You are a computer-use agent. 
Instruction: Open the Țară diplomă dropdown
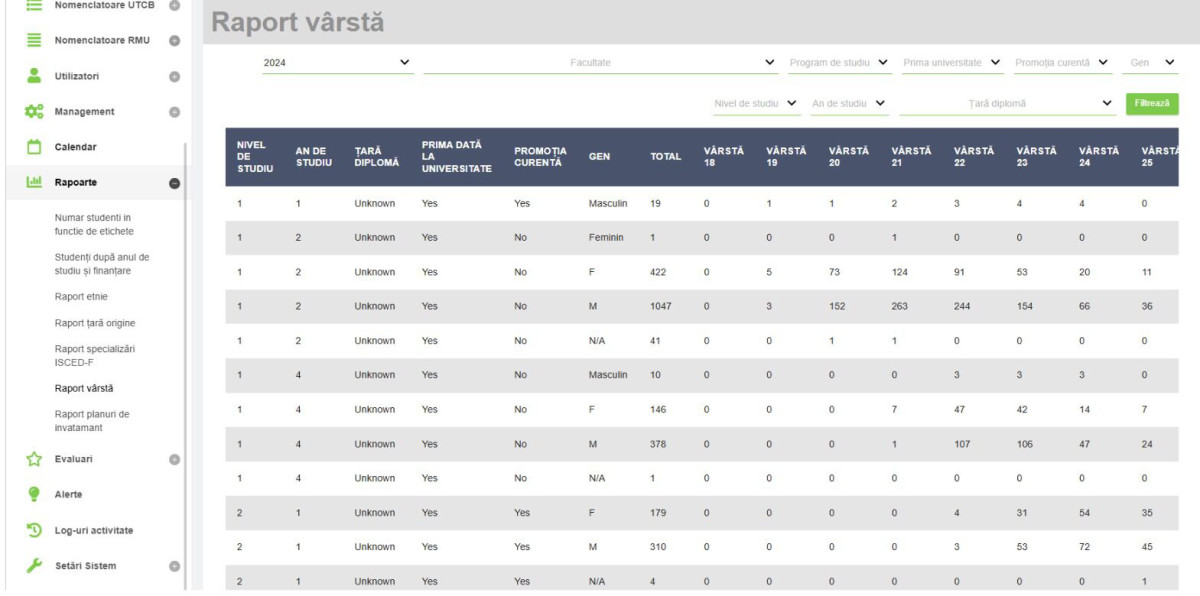click(x=1007, y=103)
